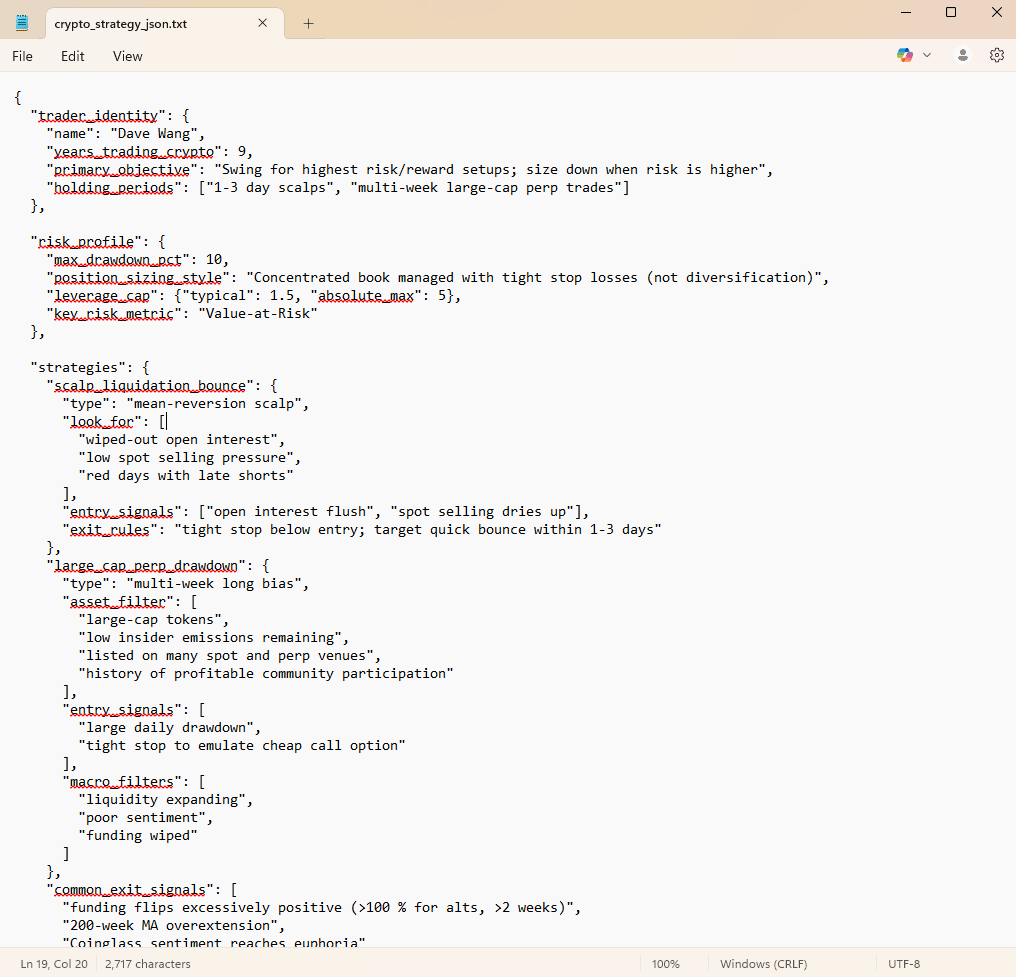1016x977 pixels.
Task: Click the 100% zoom level indicator
Action: 665,964
